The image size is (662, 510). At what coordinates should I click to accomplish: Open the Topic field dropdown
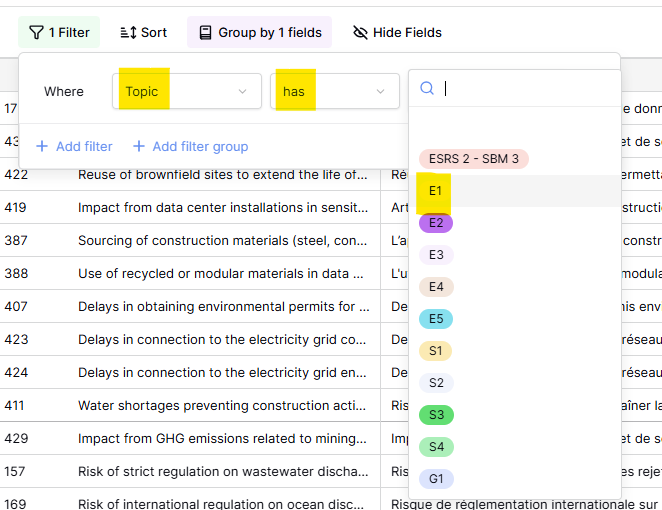tap(185, 91)
